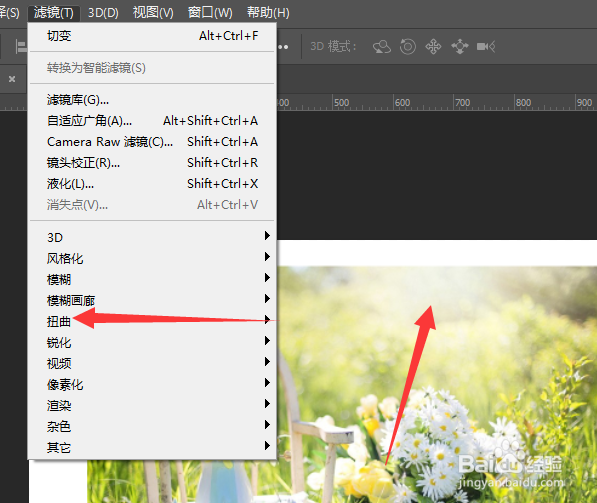Expand the 视频 video submenu

click(x=152, y=363)
